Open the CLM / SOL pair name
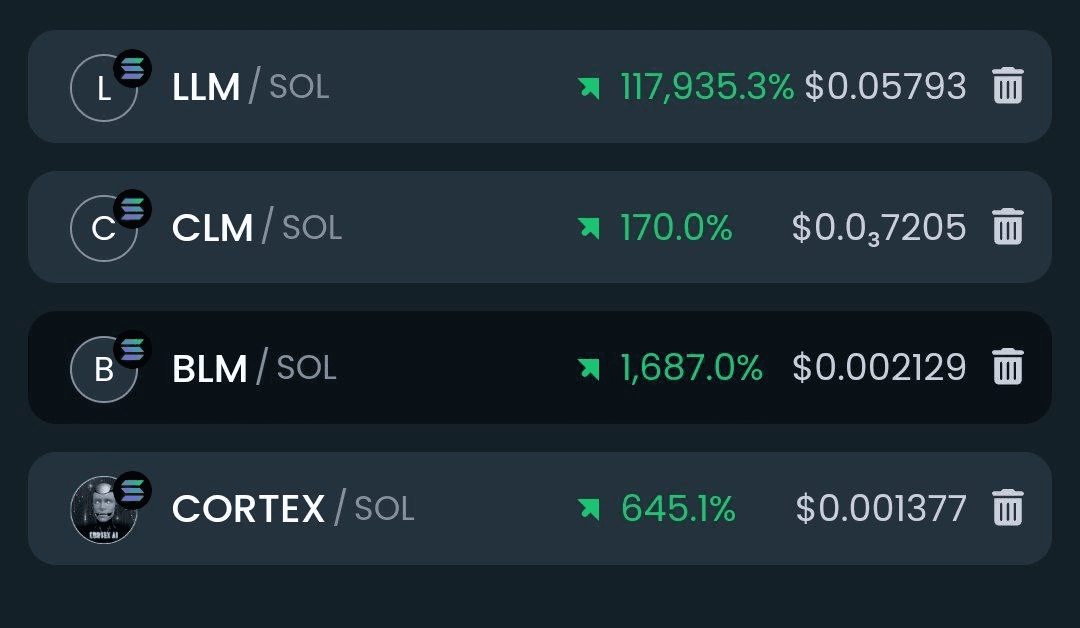Screen dimensions: 1080x628 pos(257,227)
